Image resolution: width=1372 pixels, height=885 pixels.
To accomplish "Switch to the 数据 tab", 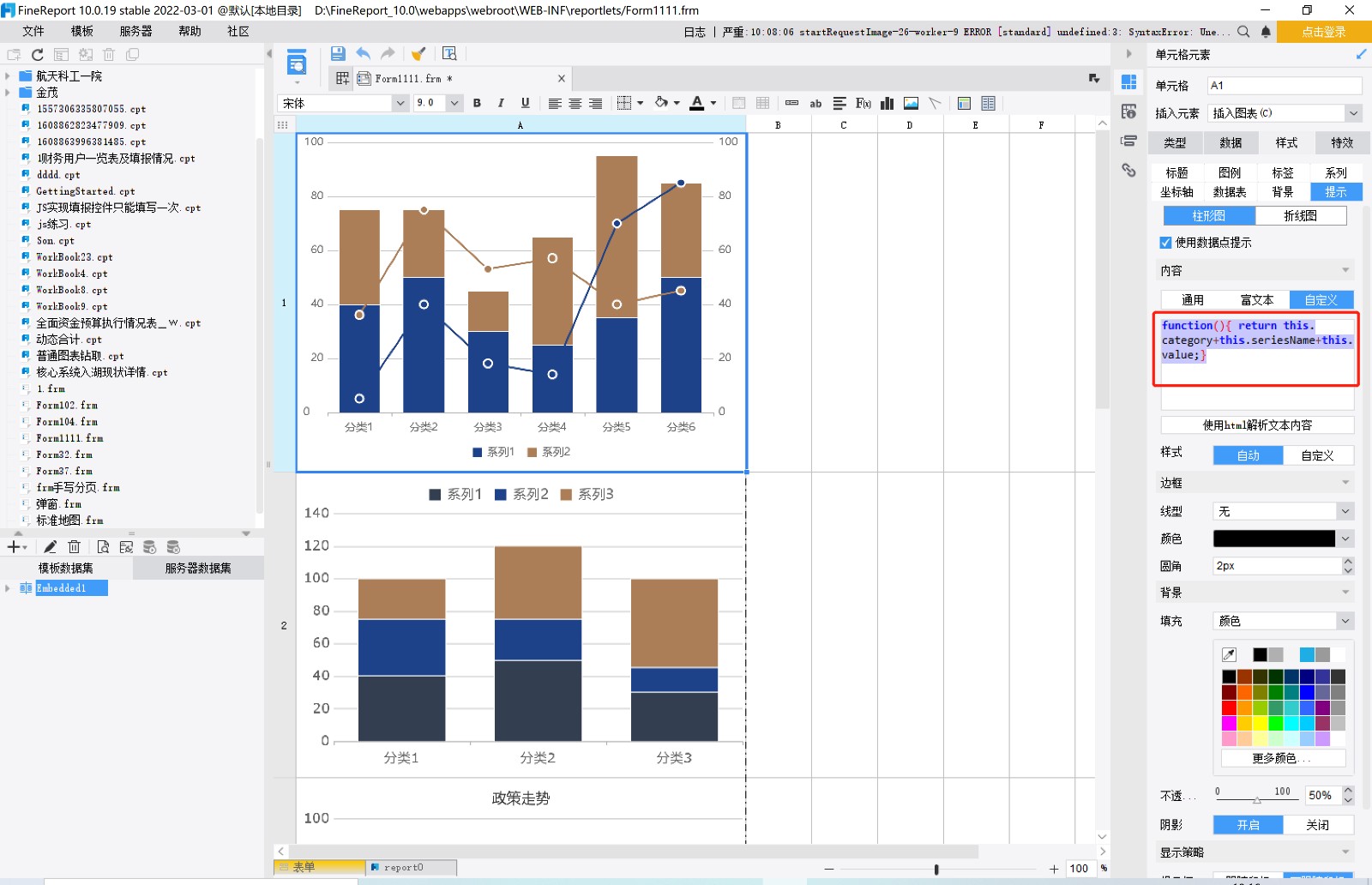I will [1231, 143].
